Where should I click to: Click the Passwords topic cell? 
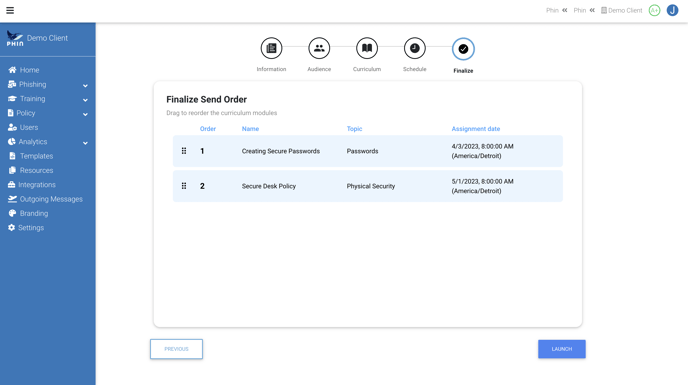pyautogui.click(x=362, y=151)
